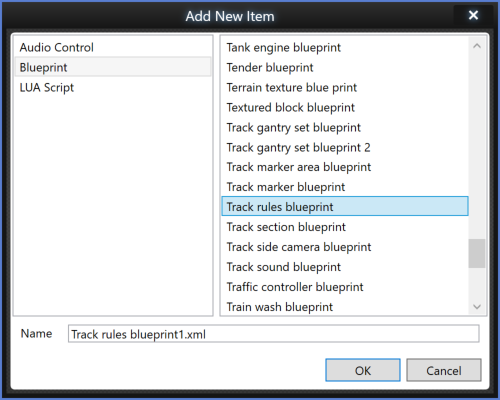Choose Tender blueprint item
The image size is (500, 400).
click(345, 67)
